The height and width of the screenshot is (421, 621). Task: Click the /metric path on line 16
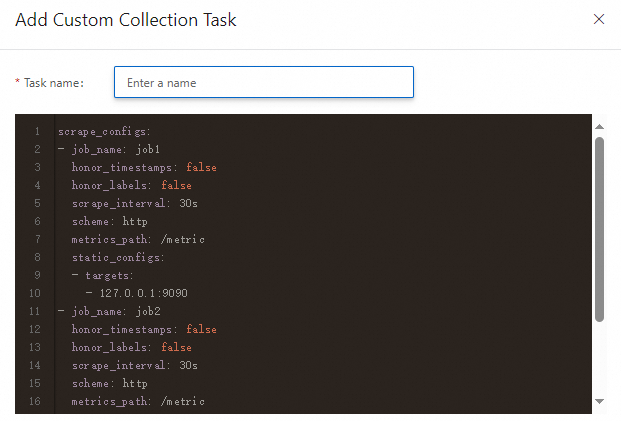(183, 401)
